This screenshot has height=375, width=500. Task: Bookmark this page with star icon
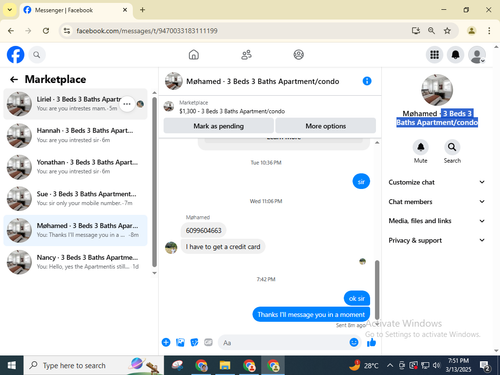[x=447, y=31]
